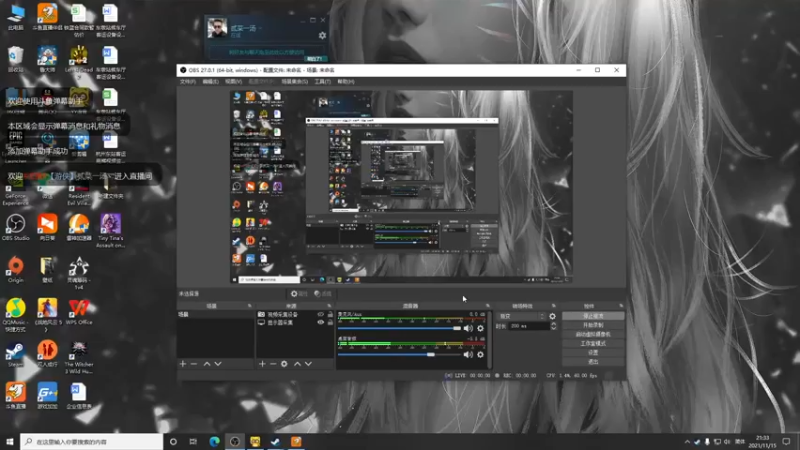Open the Tools menu in OBS
The image size is (800, 450).
pyautogui.click(x=322, y=82)
